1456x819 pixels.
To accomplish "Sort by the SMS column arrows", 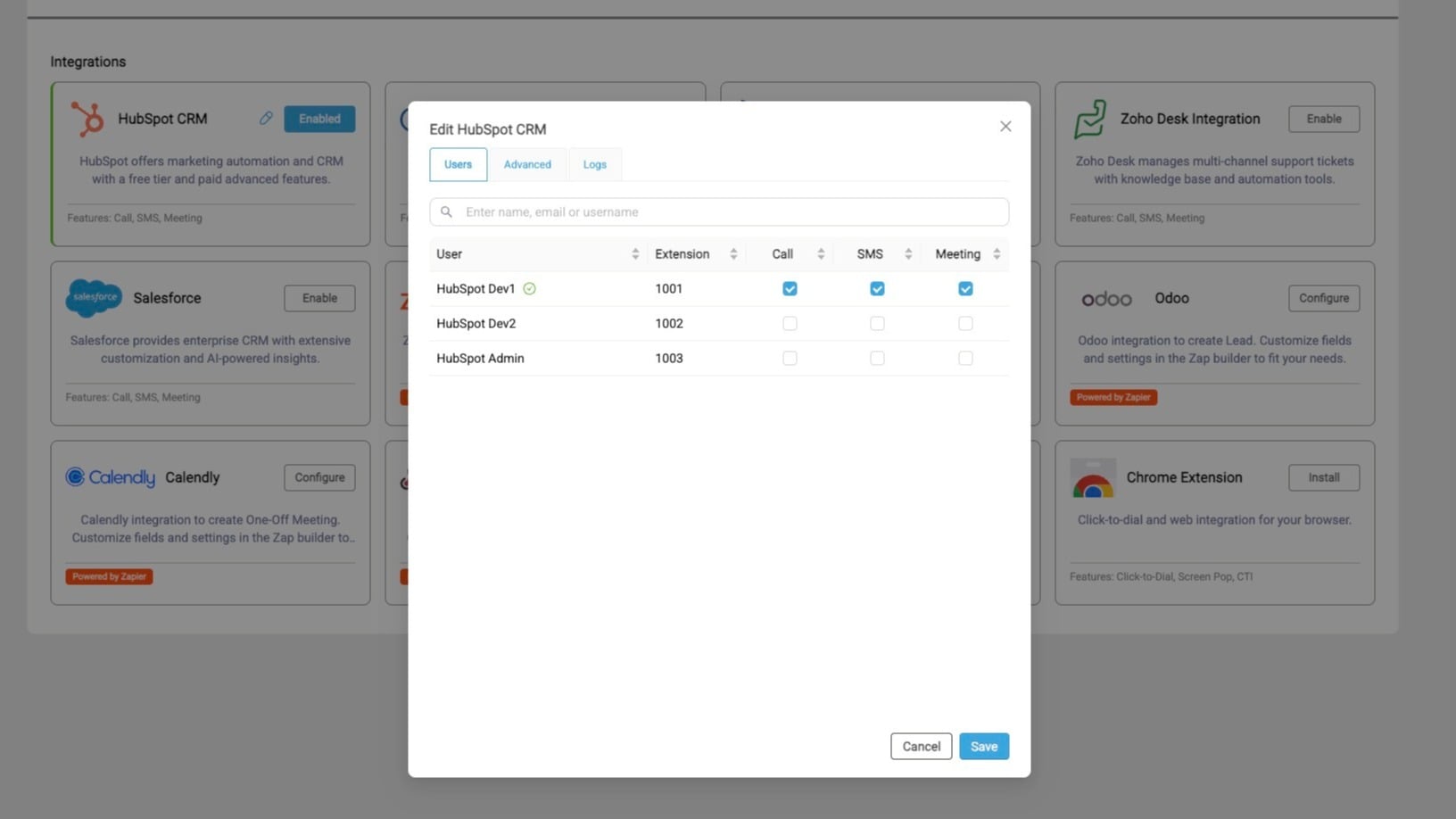I will tap(908, 254).
